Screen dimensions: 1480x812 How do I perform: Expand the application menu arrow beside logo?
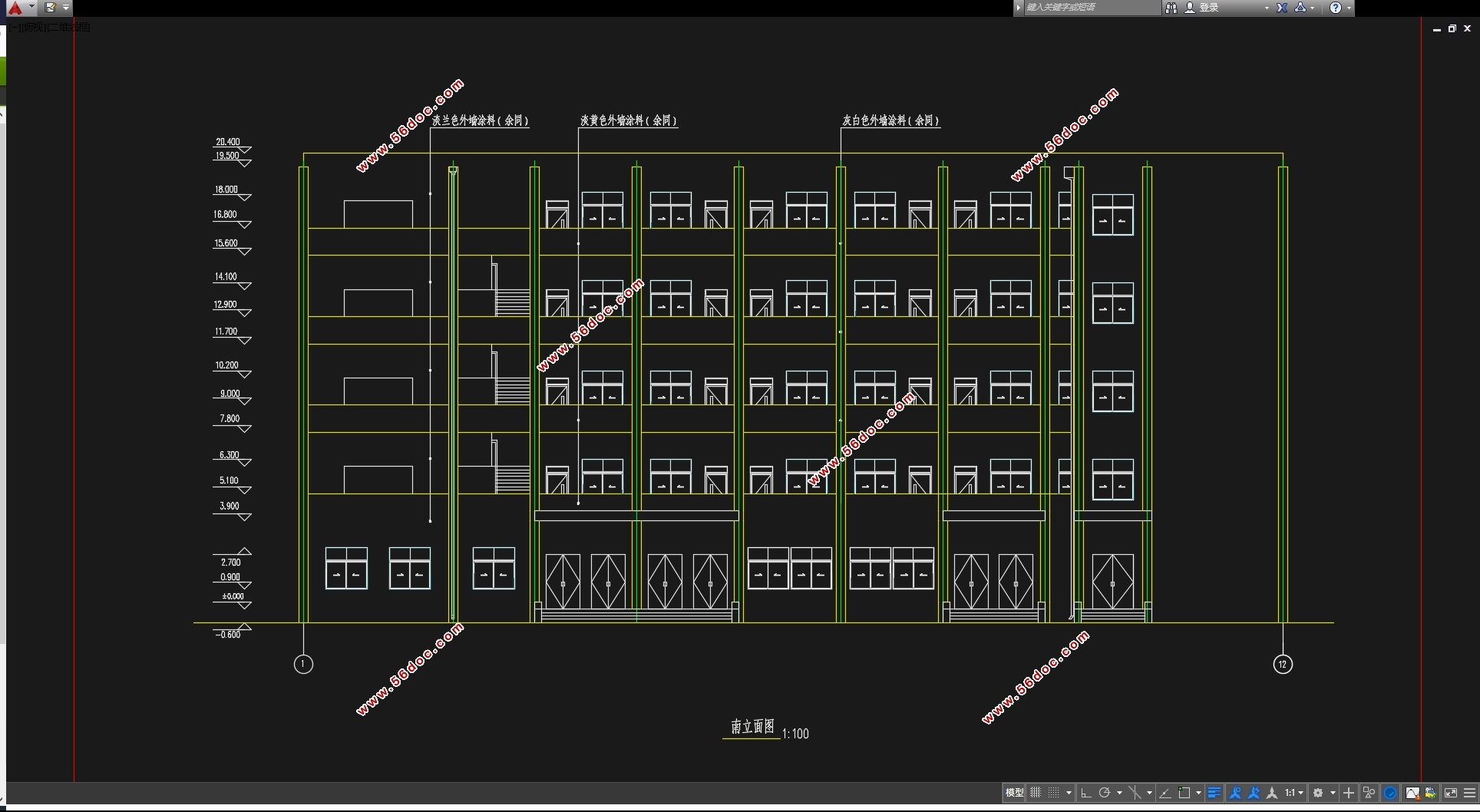(31, 7)
